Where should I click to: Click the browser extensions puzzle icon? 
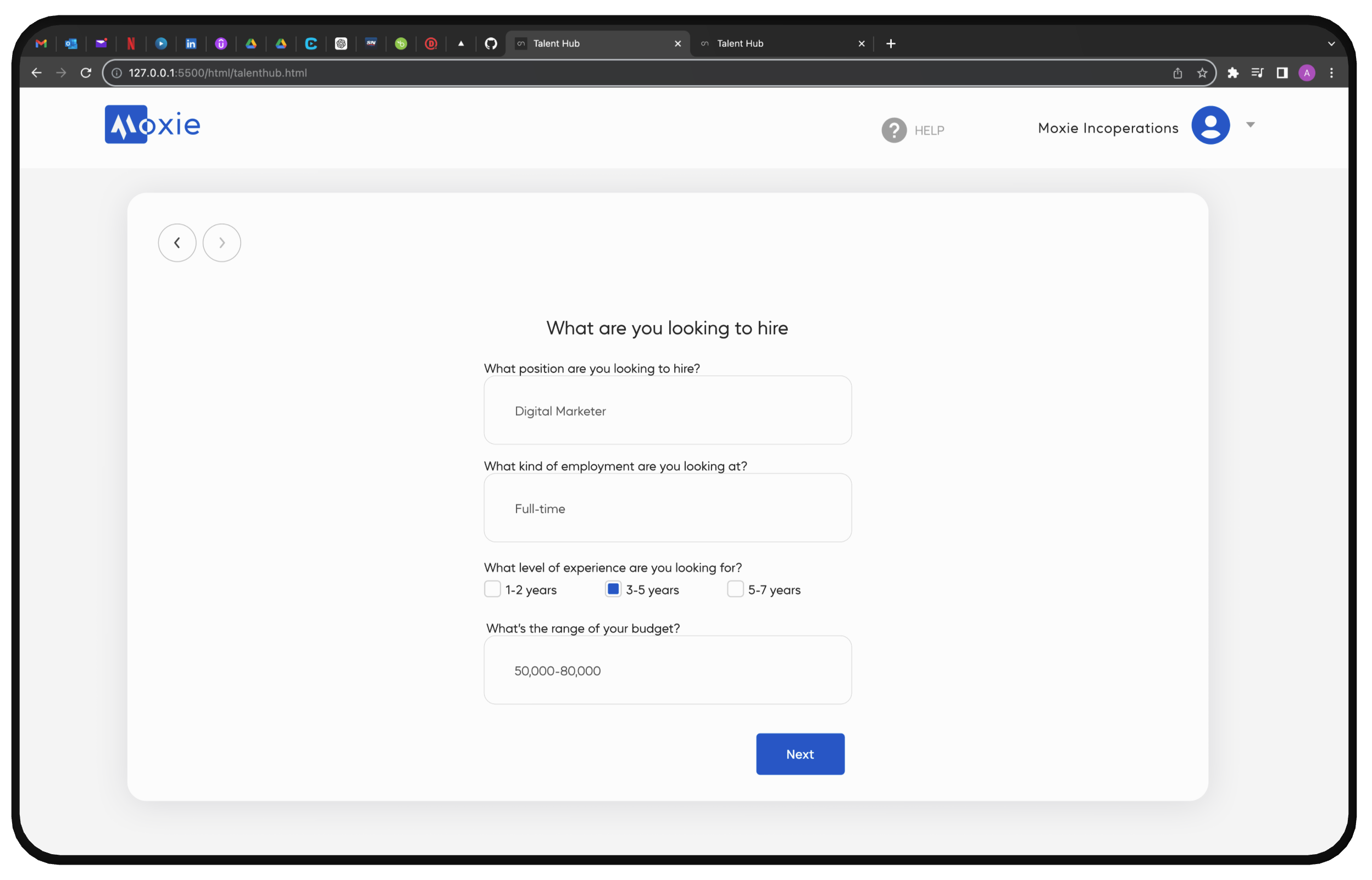(x=1232, y=72)
